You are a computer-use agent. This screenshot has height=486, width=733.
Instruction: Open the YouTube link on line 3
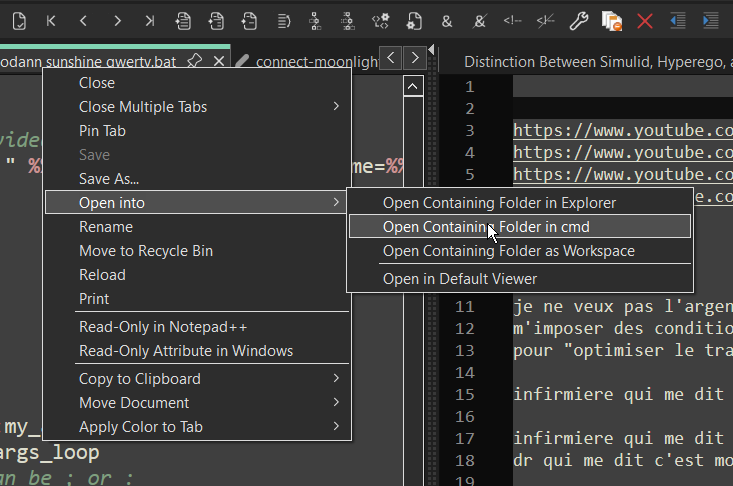pyautogui.click(x=622, y=131)
